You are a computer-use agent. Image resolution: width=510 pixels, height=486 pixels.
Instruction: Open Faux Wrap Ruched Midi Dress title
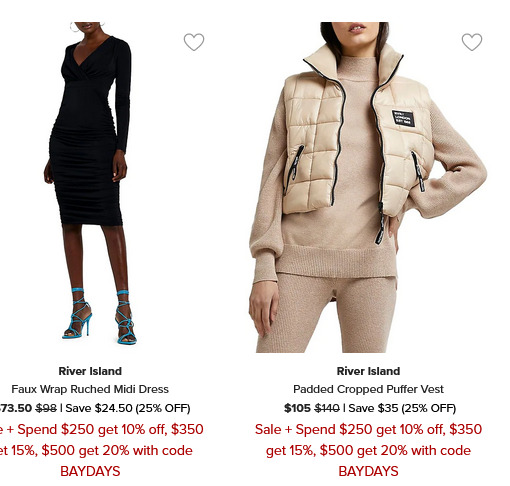click(90, 389)
